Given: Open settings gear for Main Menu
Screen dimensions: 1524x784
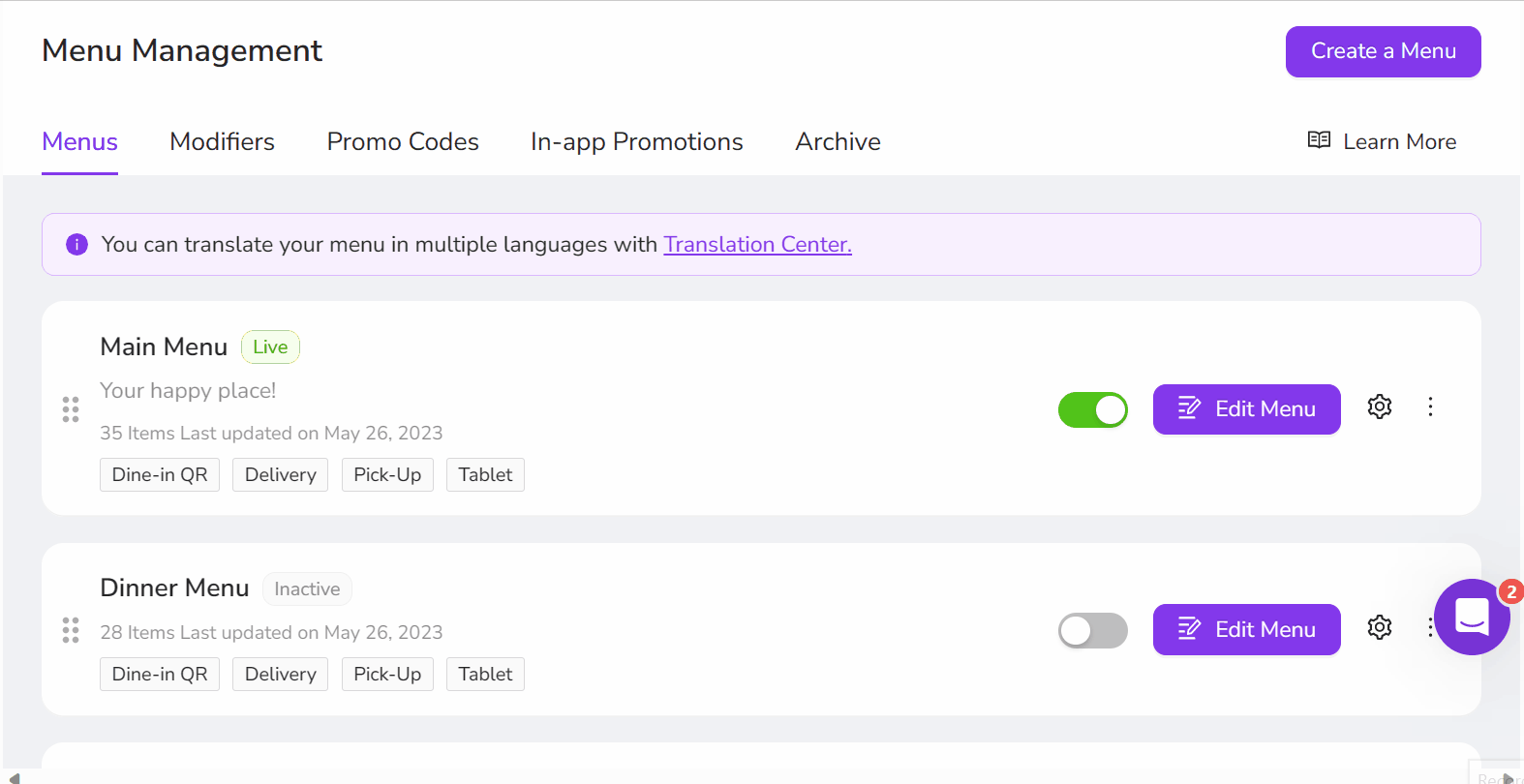Looking at the screenshot, I should click(1380, 407).
